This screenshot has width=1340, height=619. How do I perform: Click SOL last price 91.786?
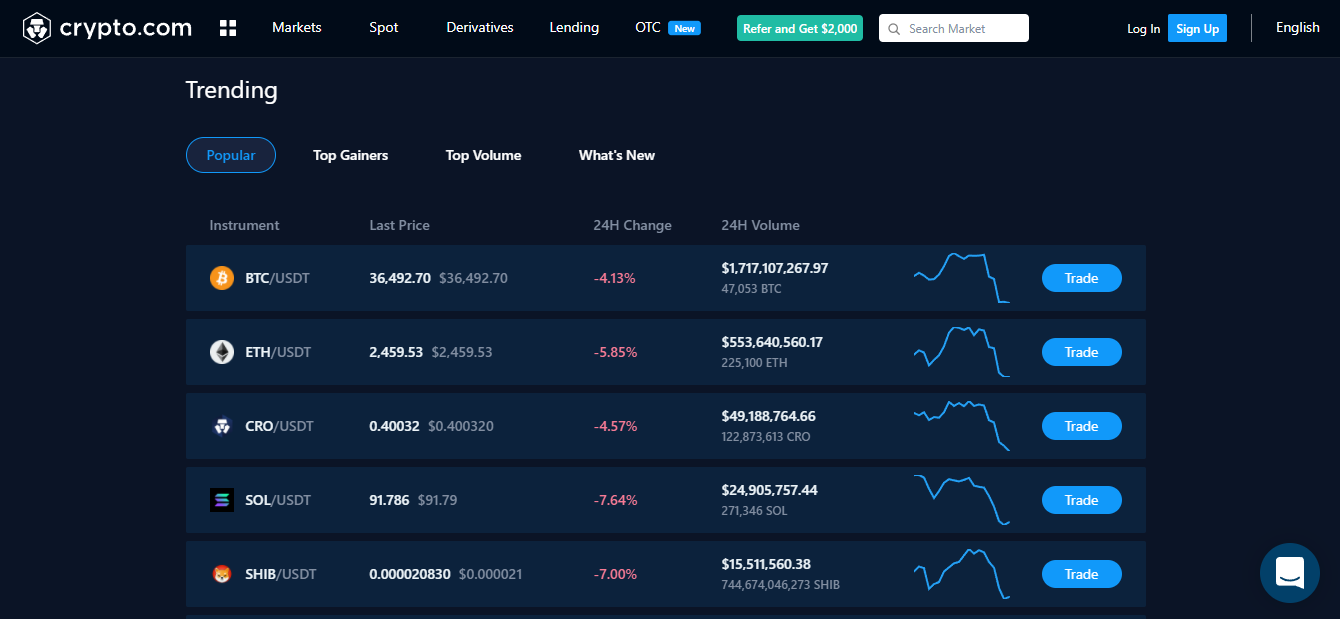[x=389, y=500]
